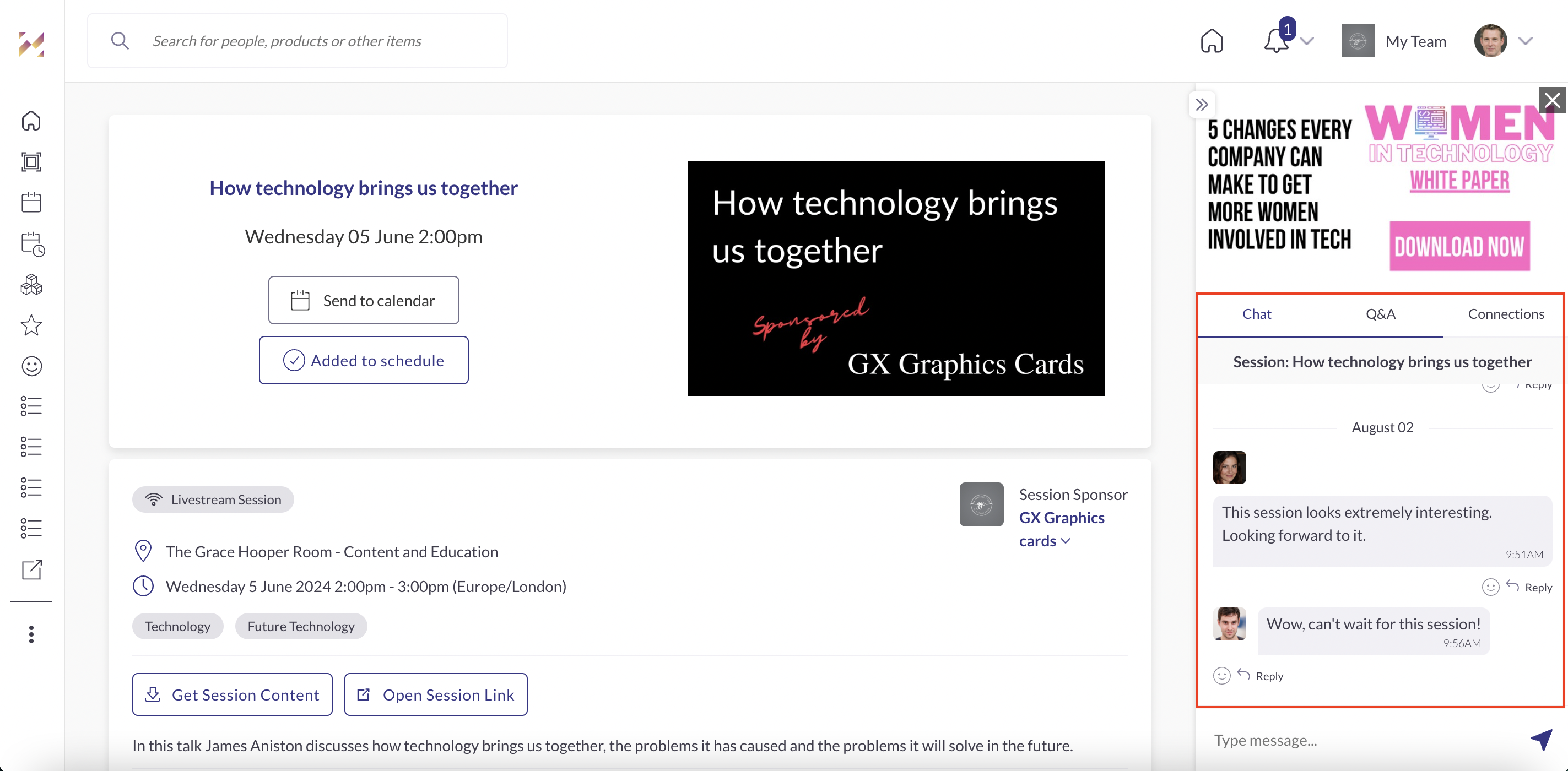Open the star favourites icon in the sidebar

tap(31, 325)
